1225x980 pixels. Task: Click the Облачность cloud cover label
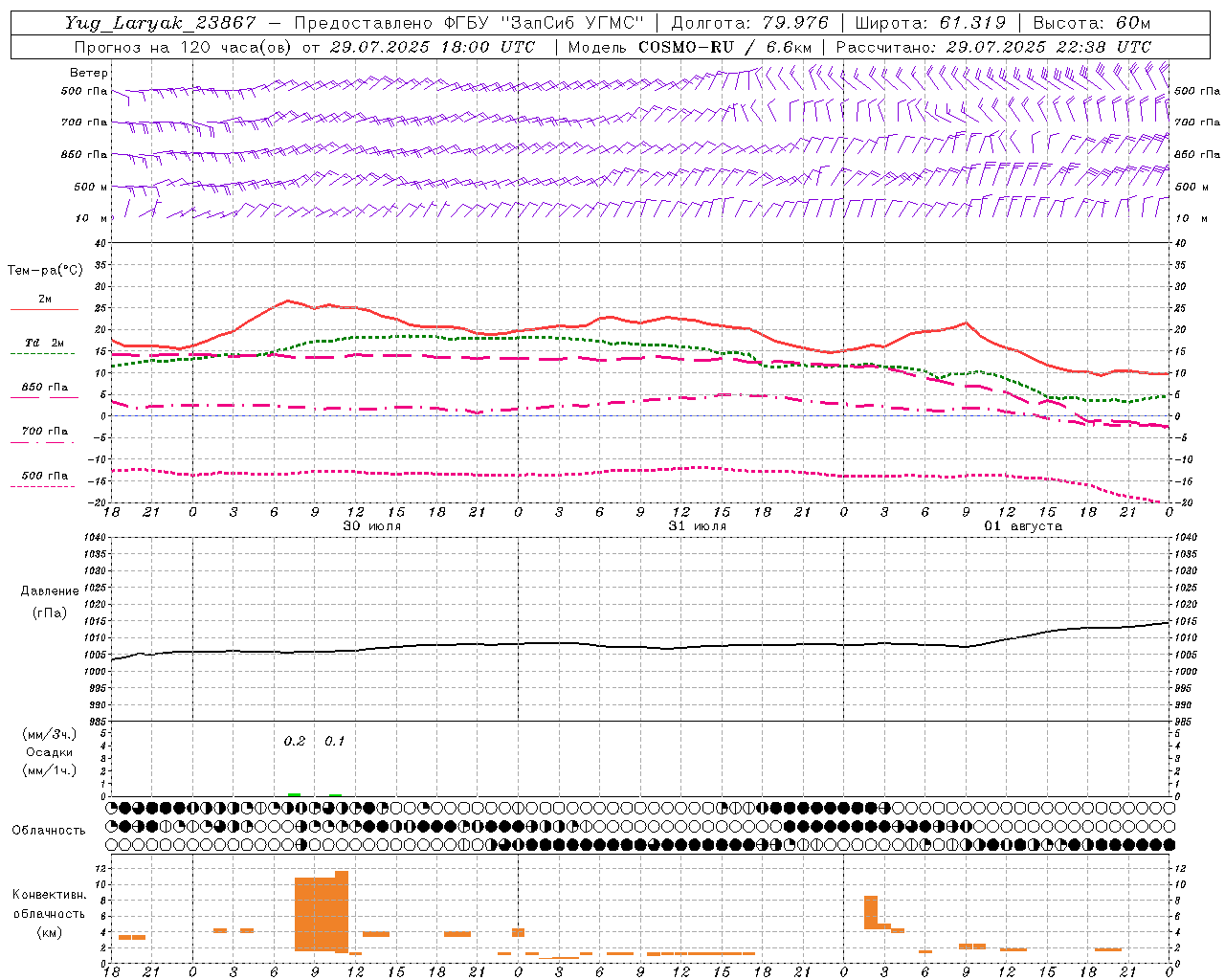[x=49, y=830]
